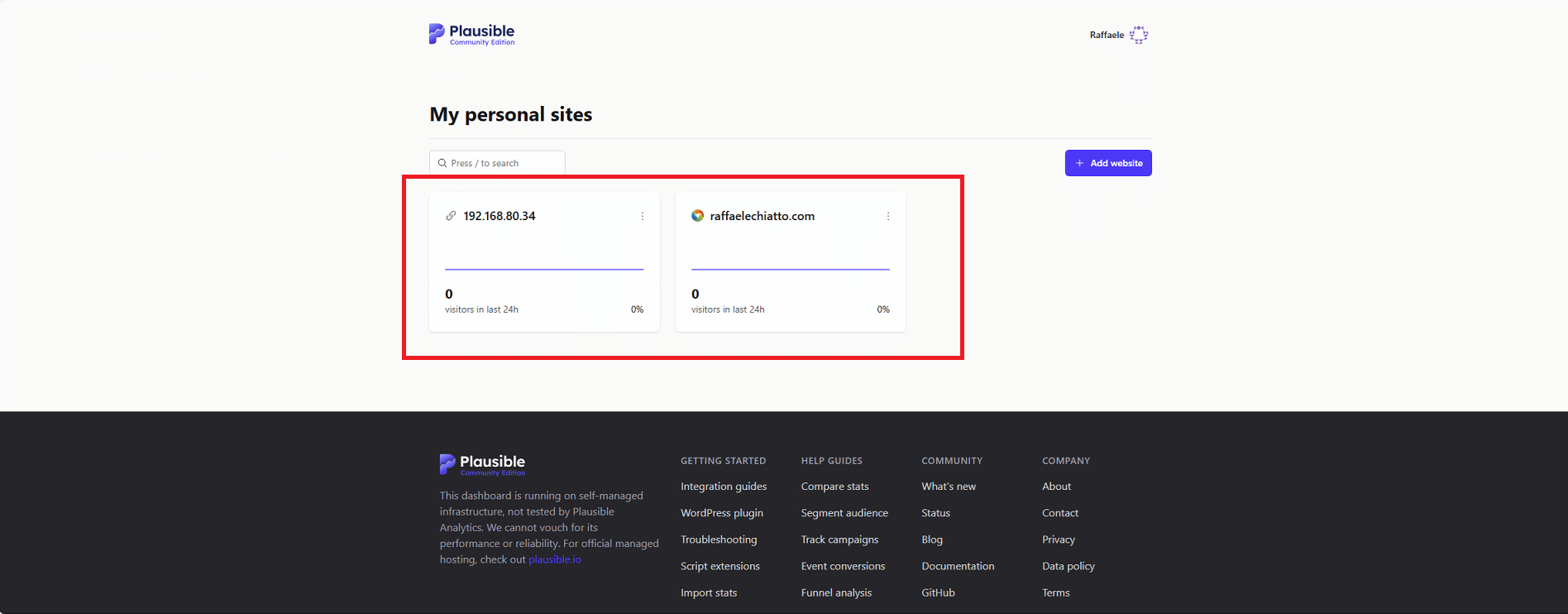Open Integration guides footer link
The width and height of the screenshot is (1568, 614).
pyautogui.click(x=724, y=487)
